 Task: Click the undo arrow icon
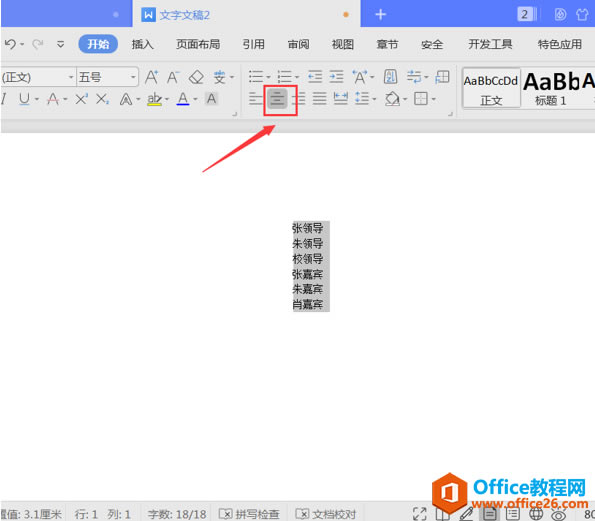[x=10, y=44]
